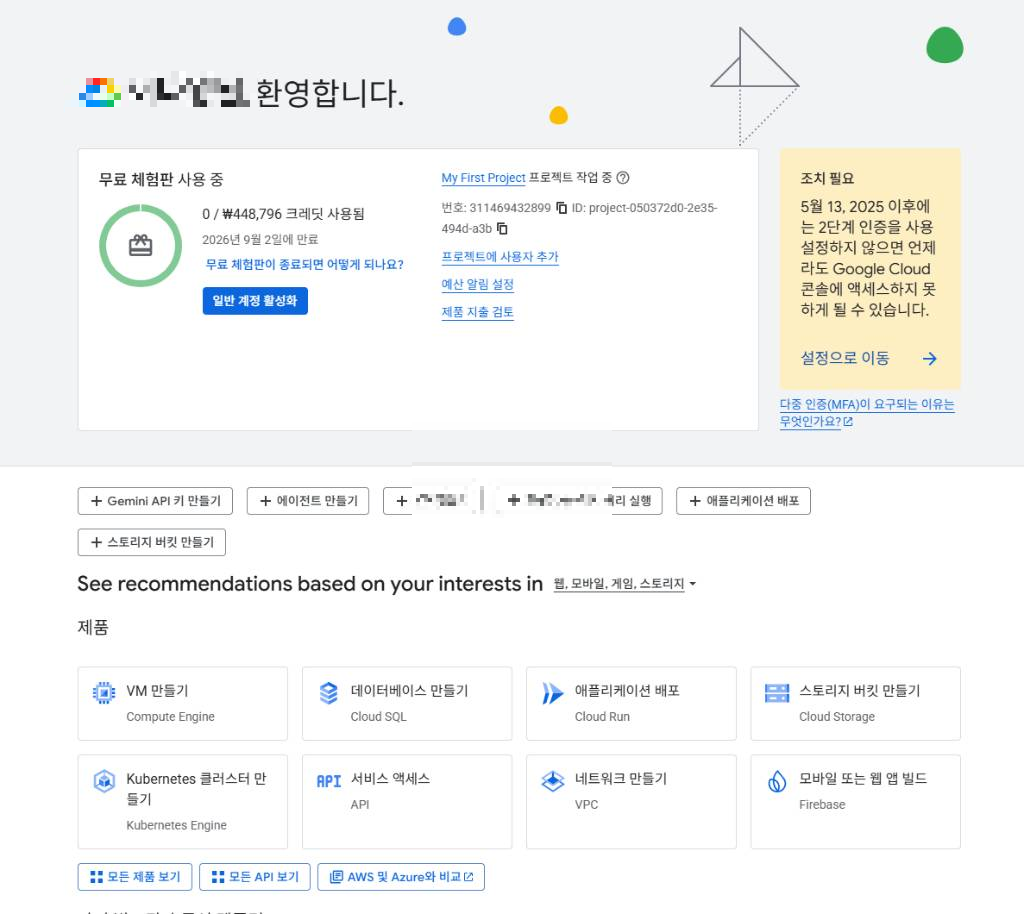Click the chip ending in 쿼리 실행
Viewport: 1024px width, 914px height.
[x=580, y=501]
